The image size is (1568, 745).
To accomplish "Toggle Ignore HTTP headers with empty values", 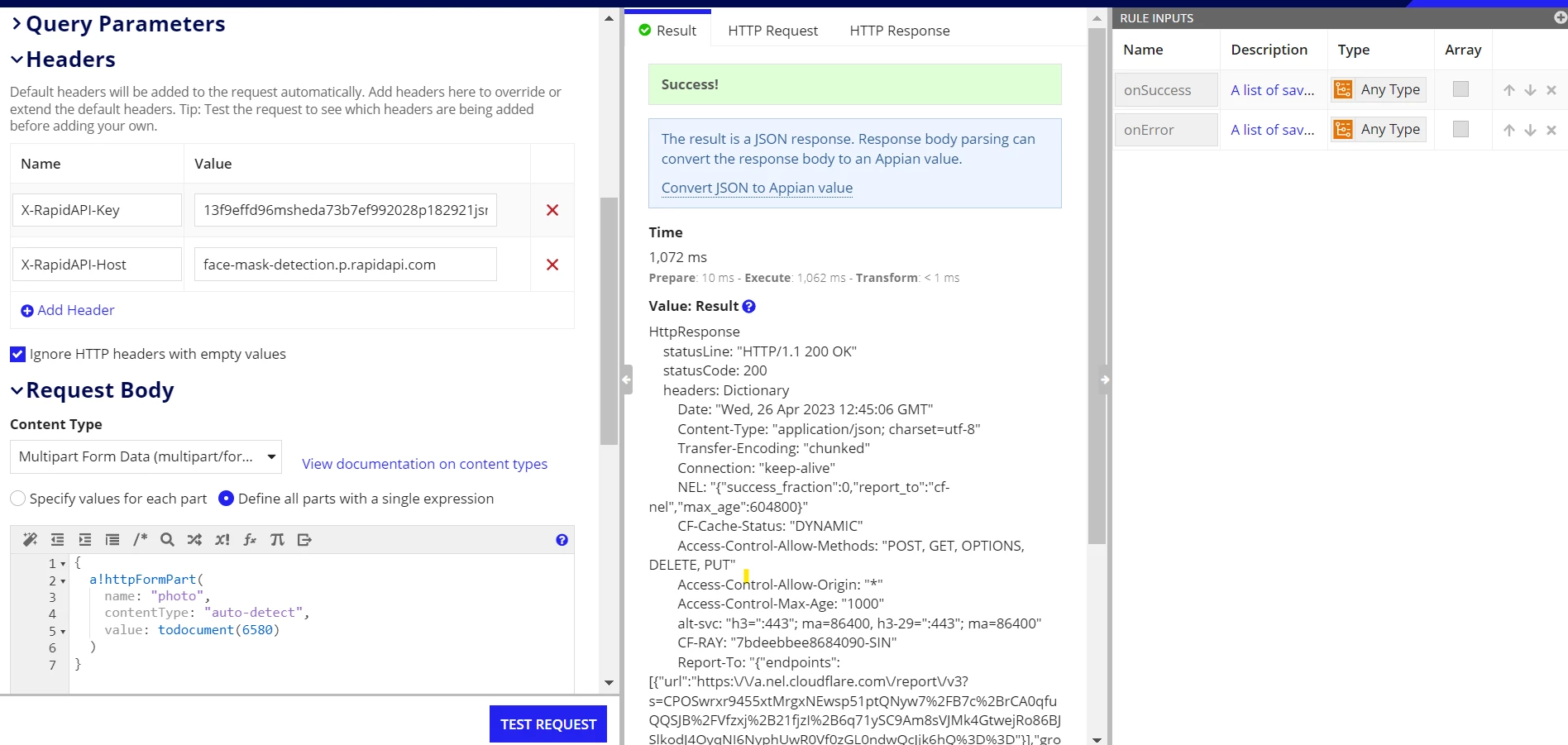I will point(17,354).
